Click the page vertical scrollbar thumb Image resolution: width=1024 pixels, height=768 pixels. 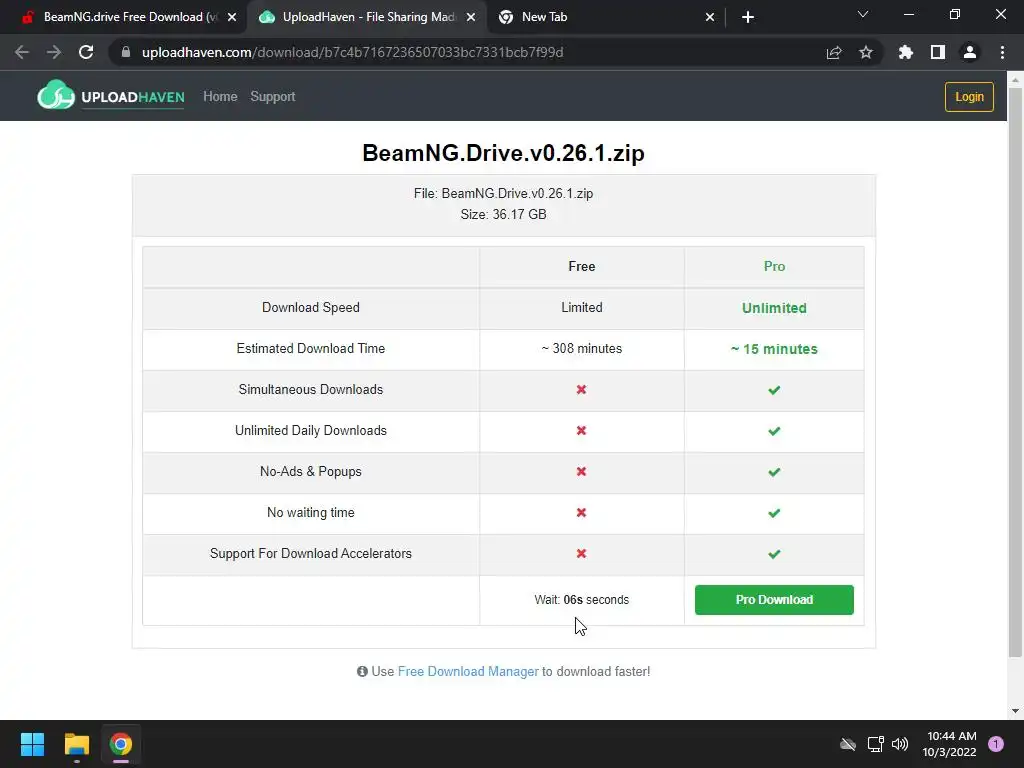[1015, 372]
